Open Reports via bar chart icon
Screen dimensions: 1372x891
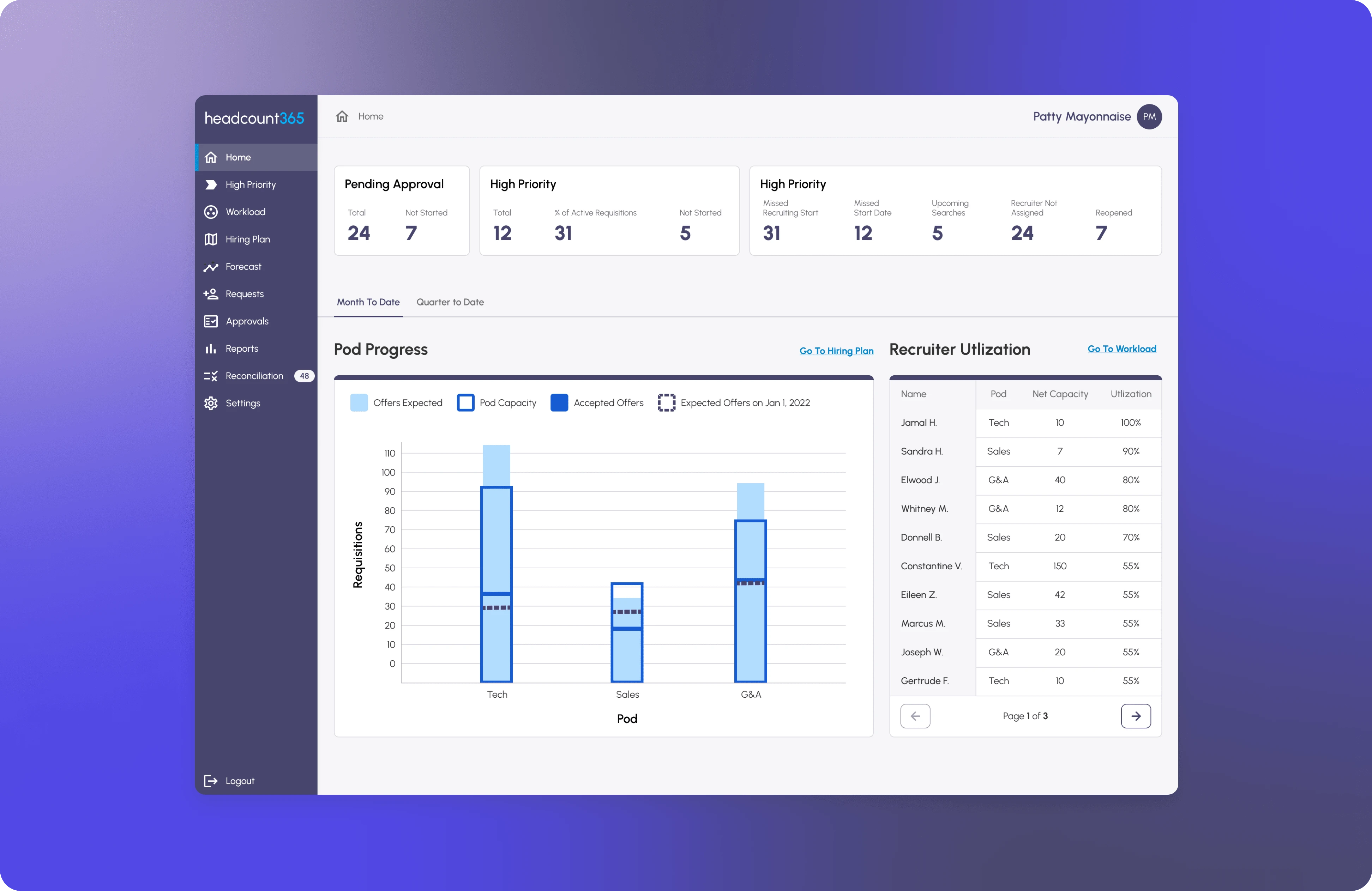[211, 349]
